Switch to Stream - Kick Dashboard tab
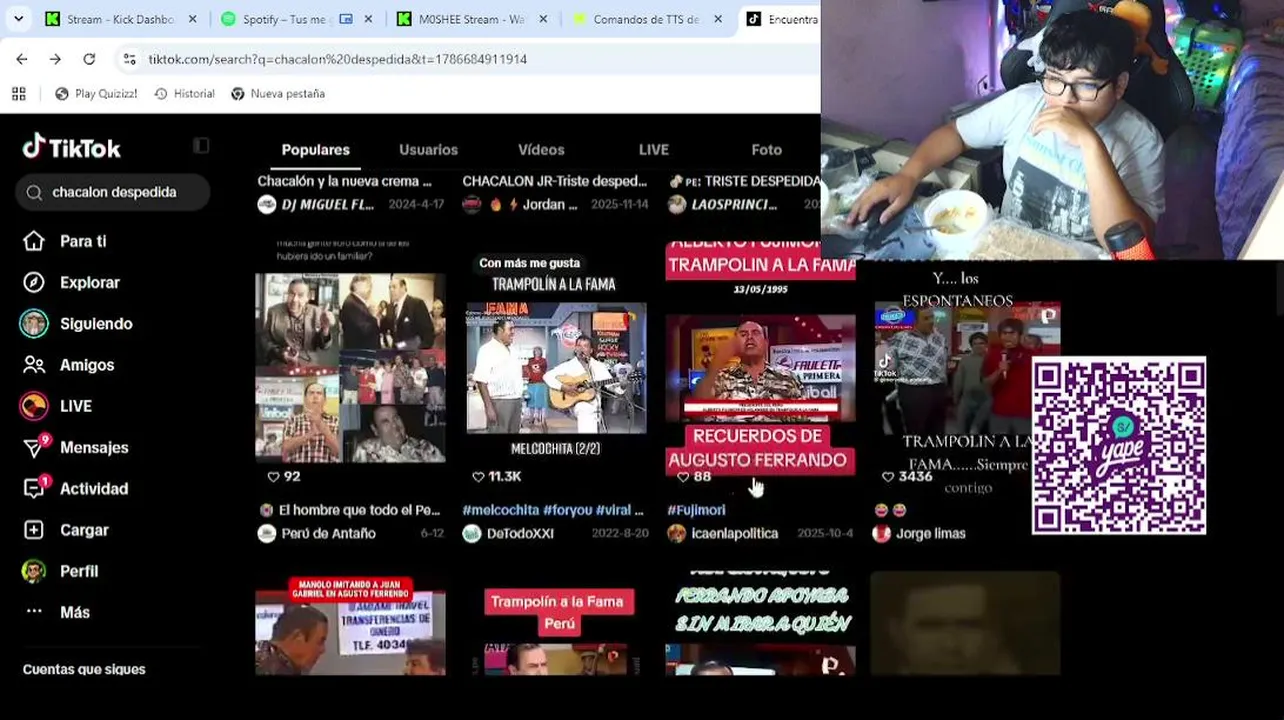Viewport: 1284px width, 720px height. point(121,19)
